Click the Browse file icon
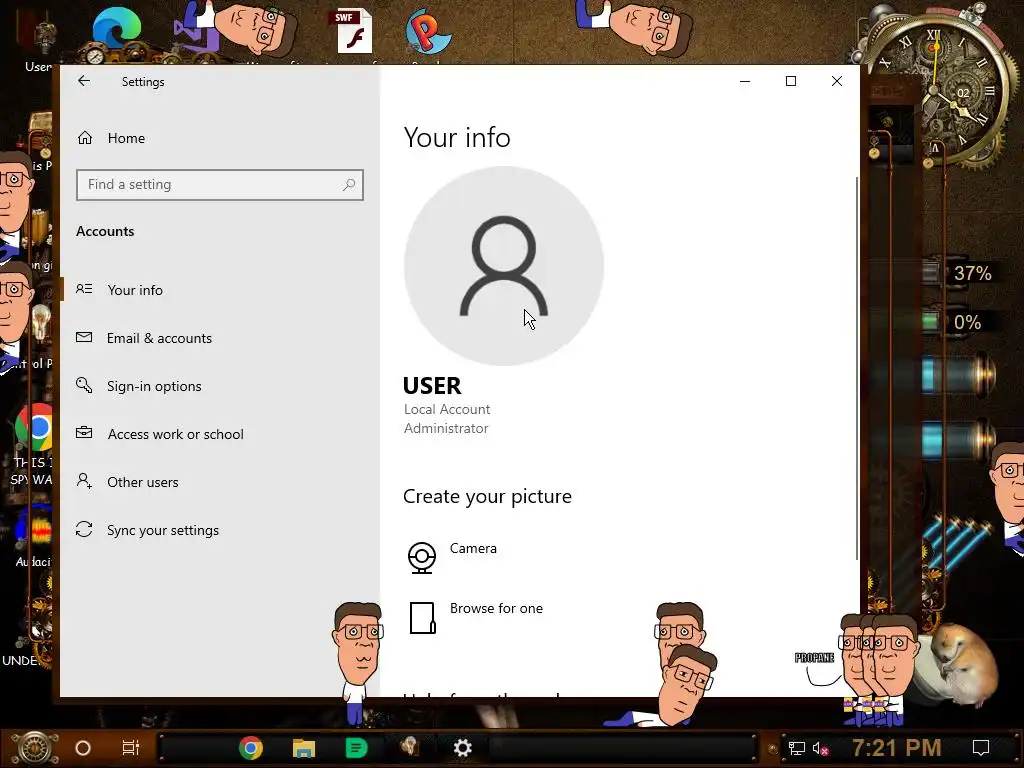Image resolution: width=1024 pixels, height=768 pixels. pos(423,618)
